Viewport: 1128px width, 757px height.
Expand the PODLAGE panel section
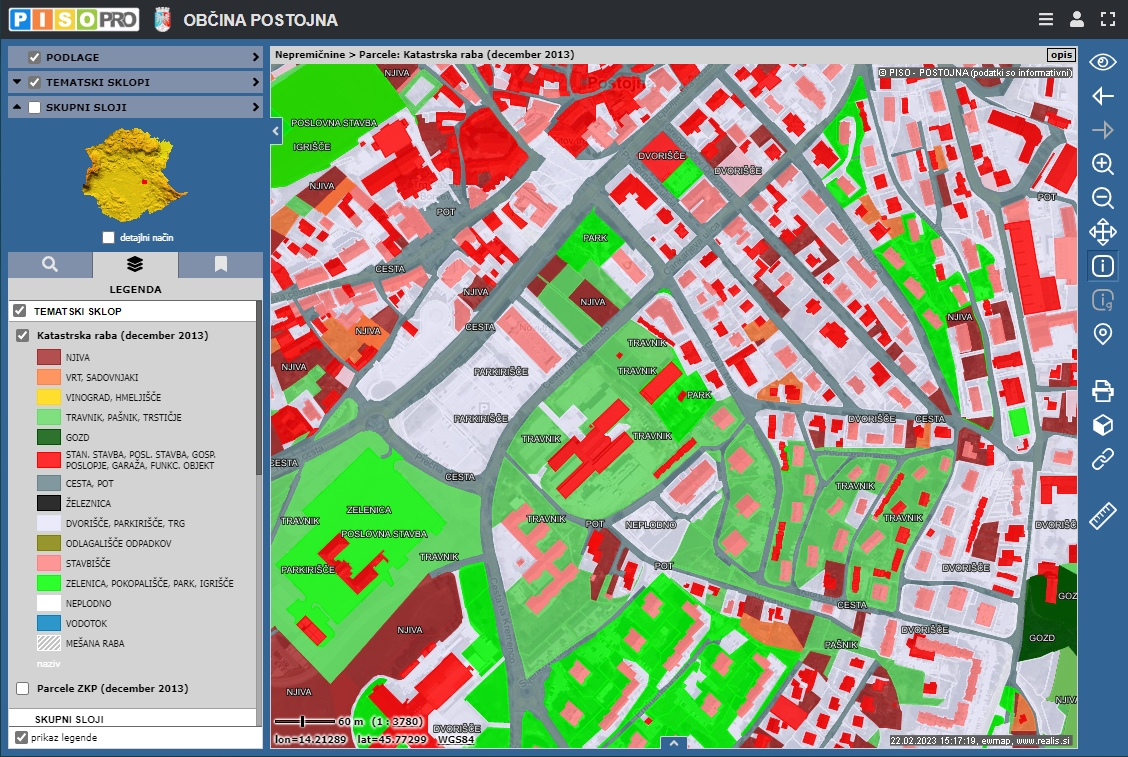[256, 58]
